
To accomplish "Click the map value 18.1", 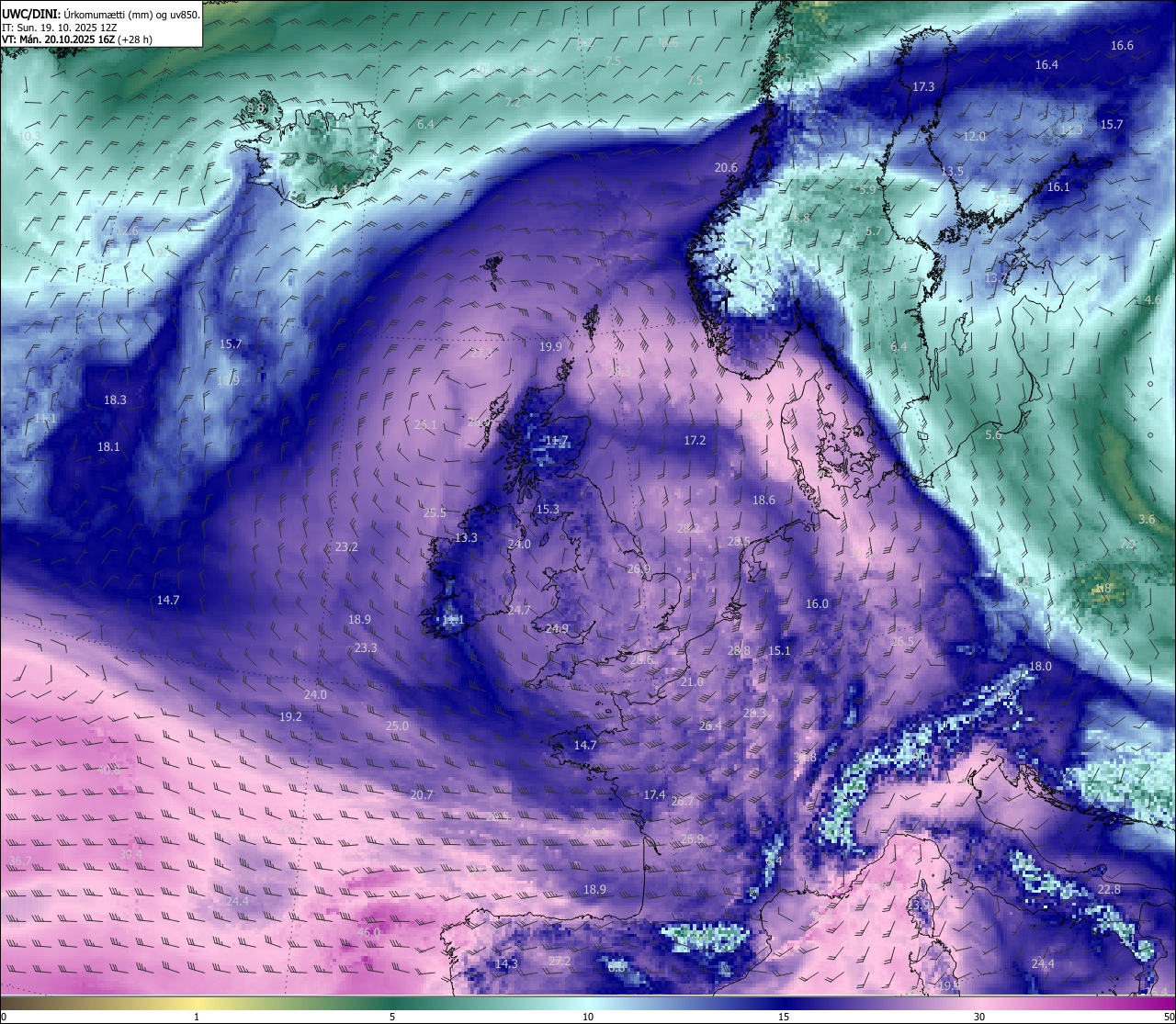I will 108,446.
